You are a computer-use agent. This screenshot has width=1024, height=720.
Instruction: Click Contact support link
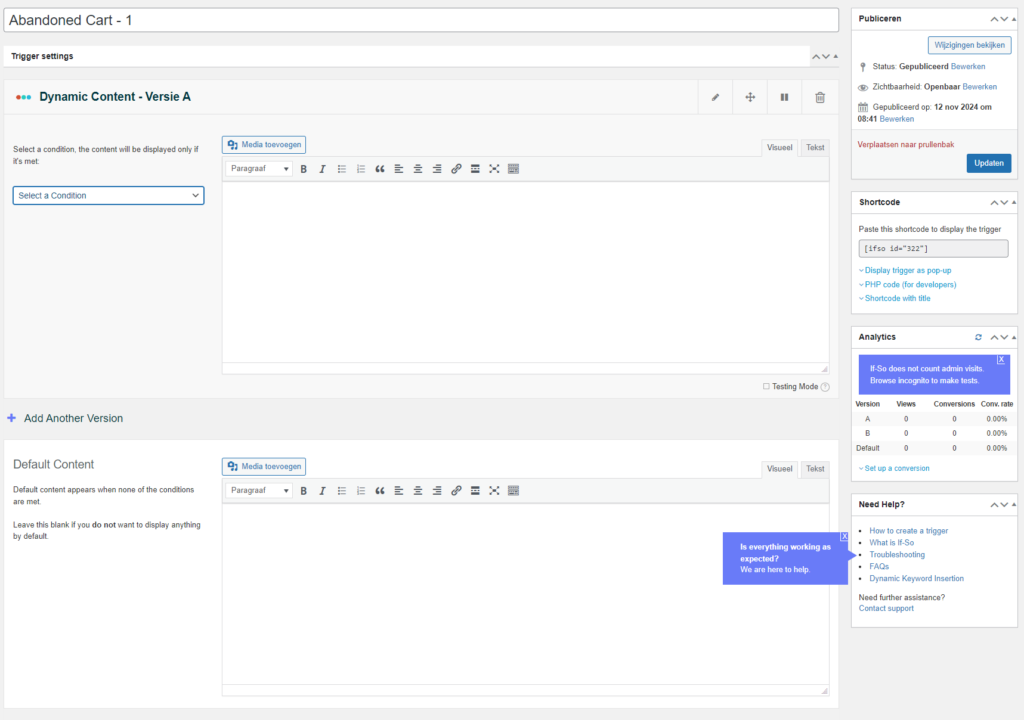886,608
